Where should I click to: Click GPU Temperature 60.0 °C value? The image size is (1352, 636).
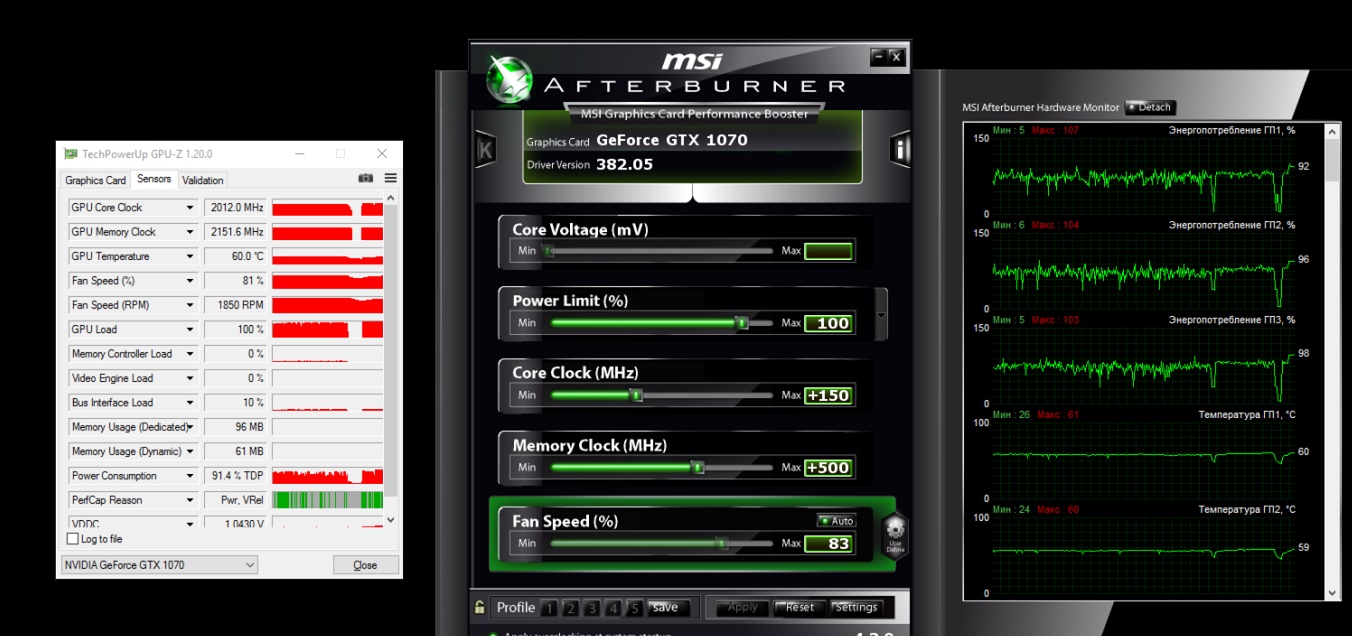pos(236,257)
